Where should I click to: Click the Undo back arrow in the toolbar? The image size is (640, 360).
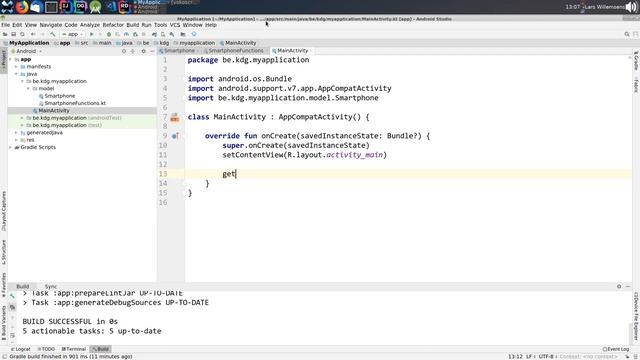[x=33, y=34]
